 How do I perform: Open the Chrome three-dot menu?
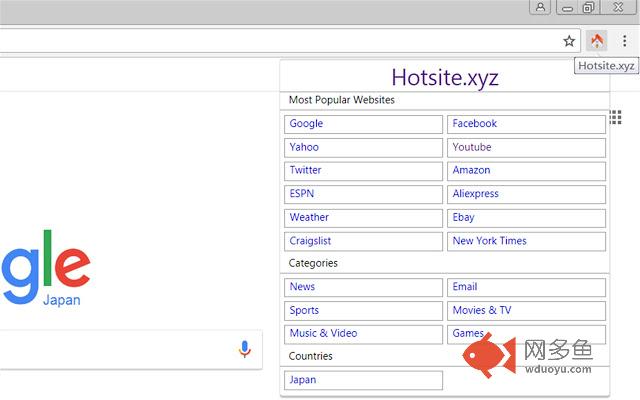(624, 41)
